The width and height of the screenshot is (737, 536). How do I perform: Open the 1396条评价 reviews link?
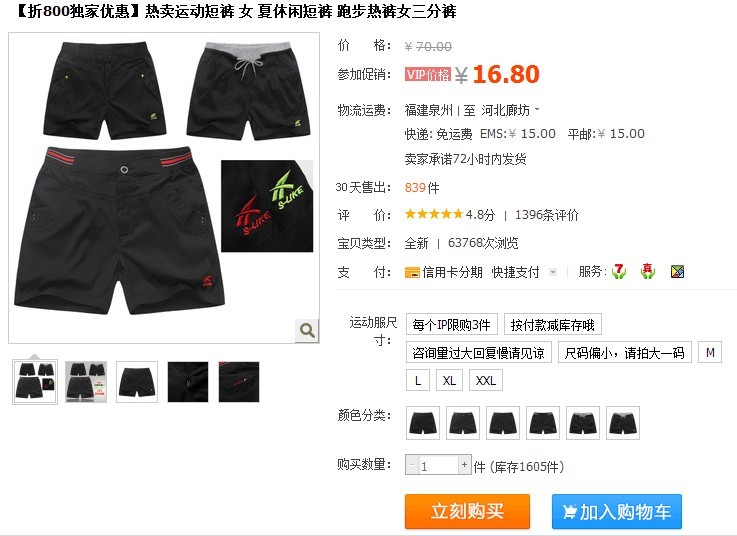pyautogui.click(x=547, y=215)
